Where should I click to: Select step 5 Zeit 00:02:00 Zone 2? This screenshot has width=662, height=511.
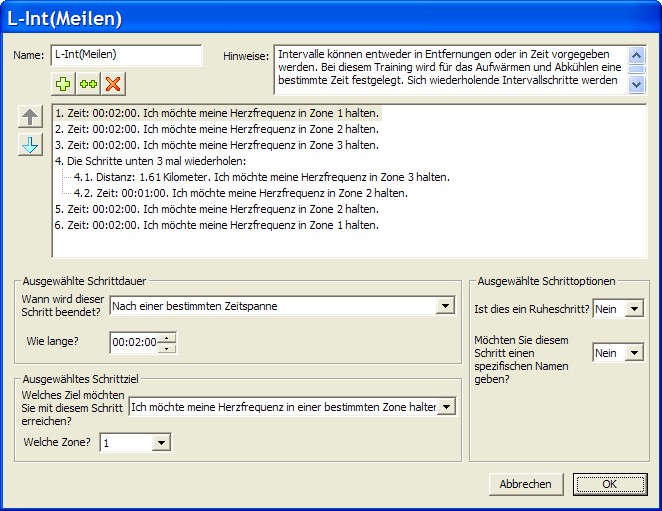coord(217,209)
